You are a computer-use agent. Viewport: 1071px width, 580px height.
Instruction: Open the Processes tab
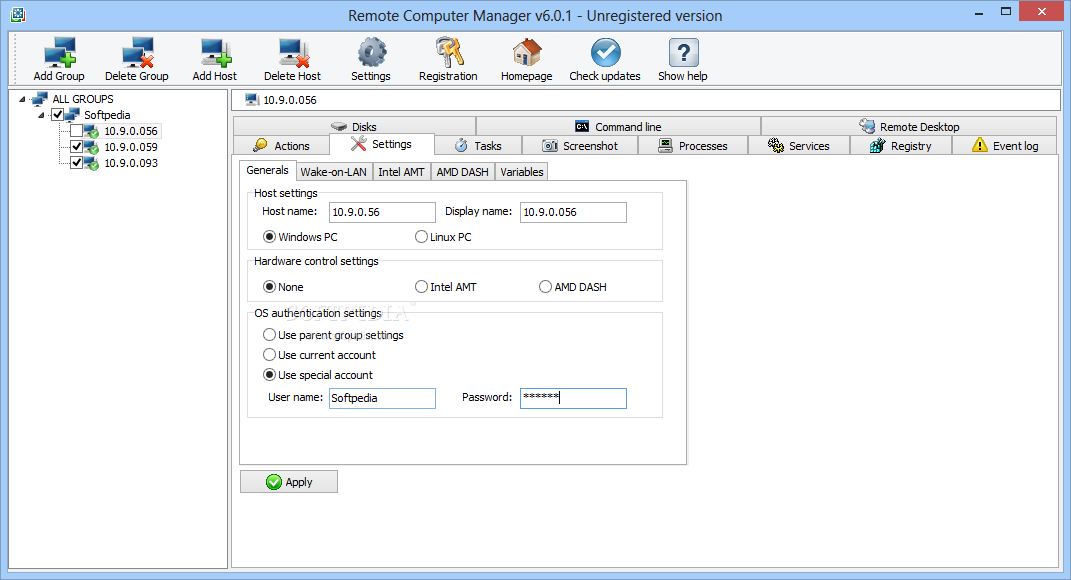click(693, 146)
